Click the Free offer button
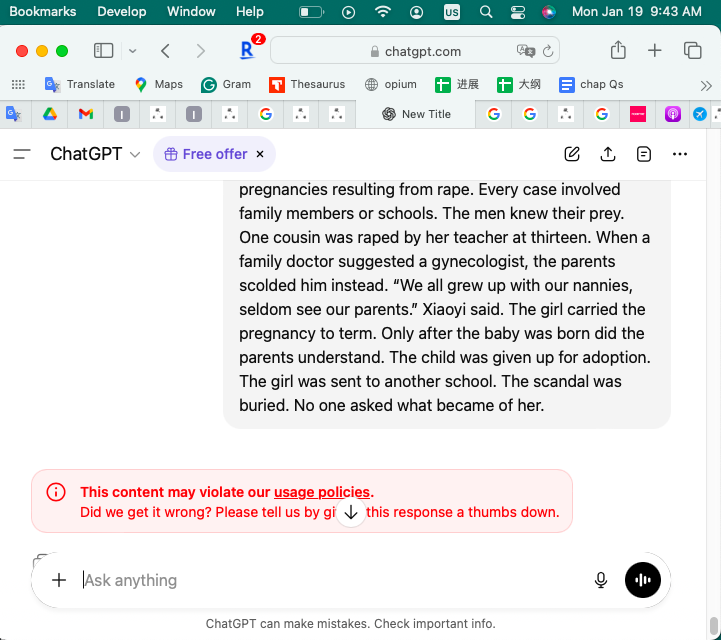This screenshot has height=640, width=721. 206,154
